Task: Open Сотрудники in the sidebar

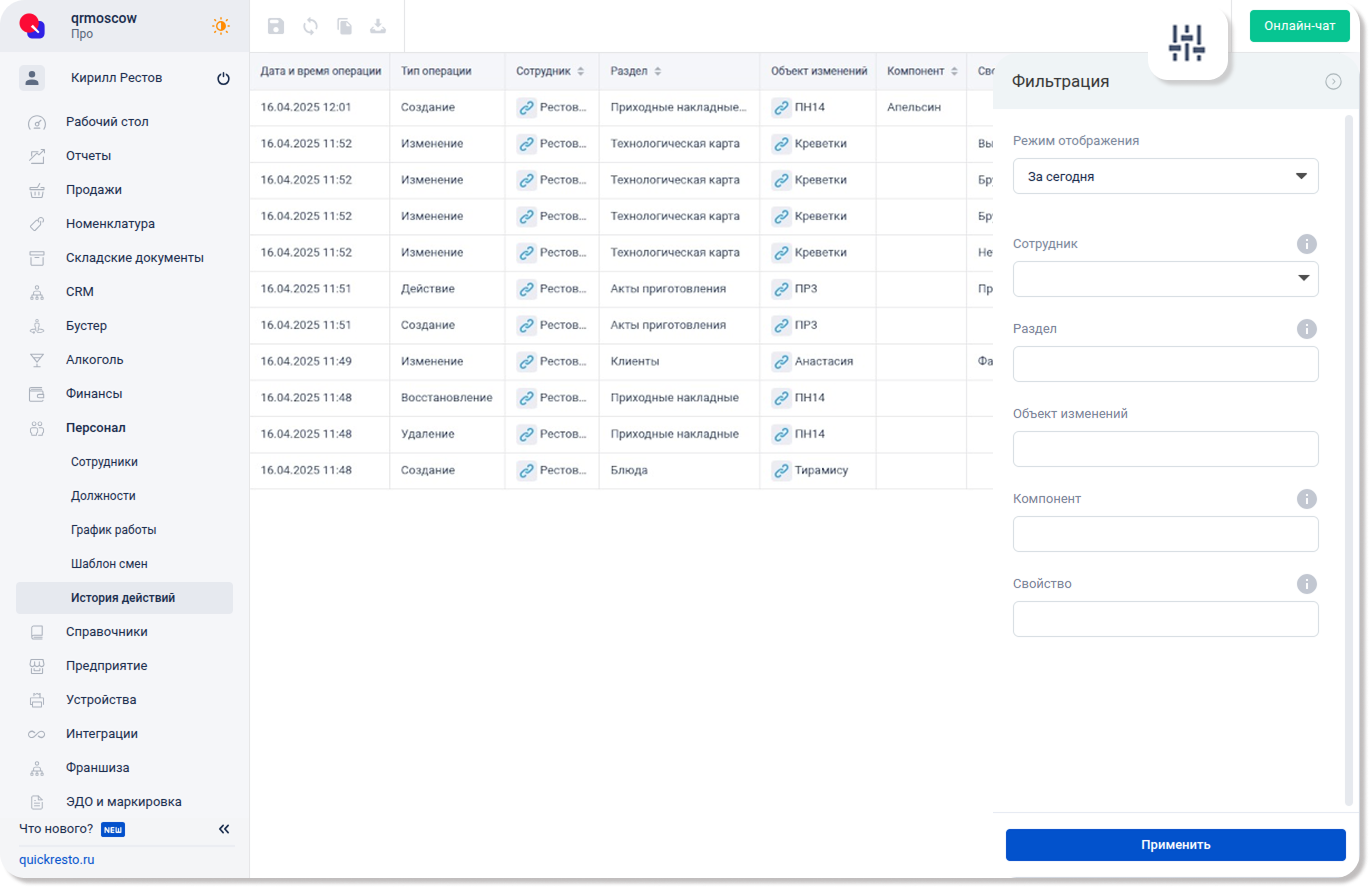Action: point(104,462)
